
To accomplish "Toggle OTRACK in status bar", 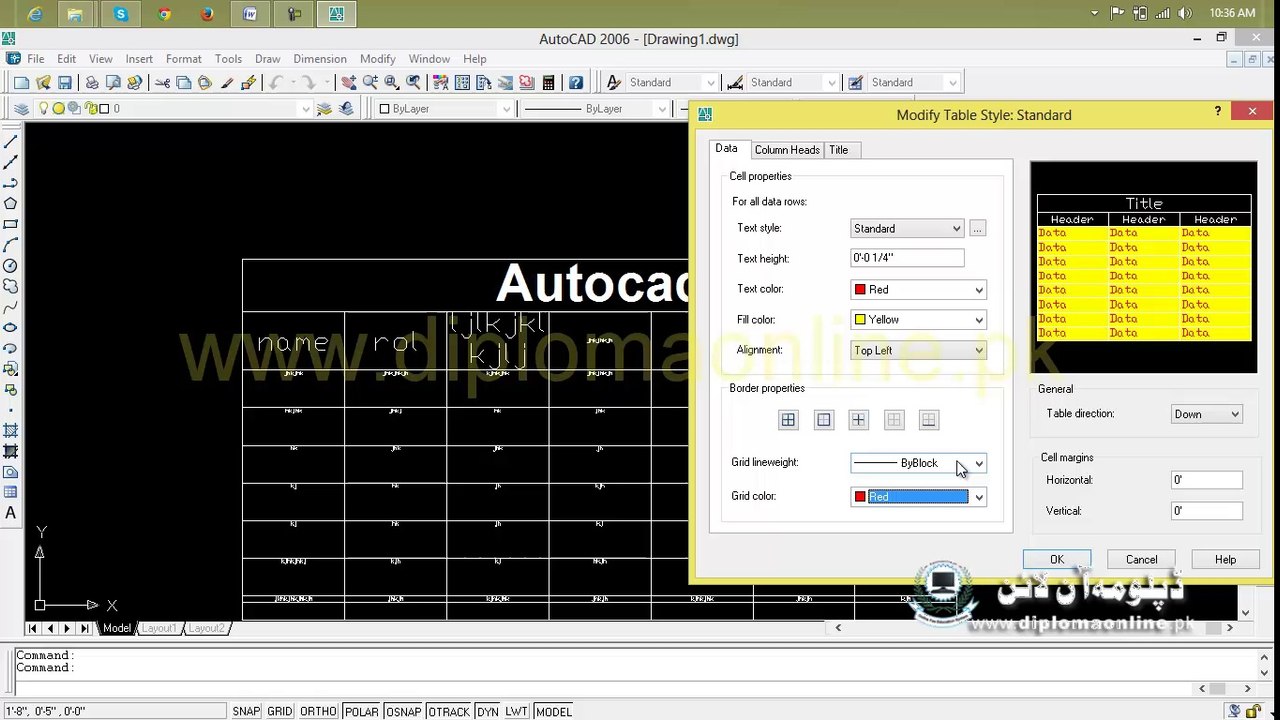I will click(x=449, y=712).
